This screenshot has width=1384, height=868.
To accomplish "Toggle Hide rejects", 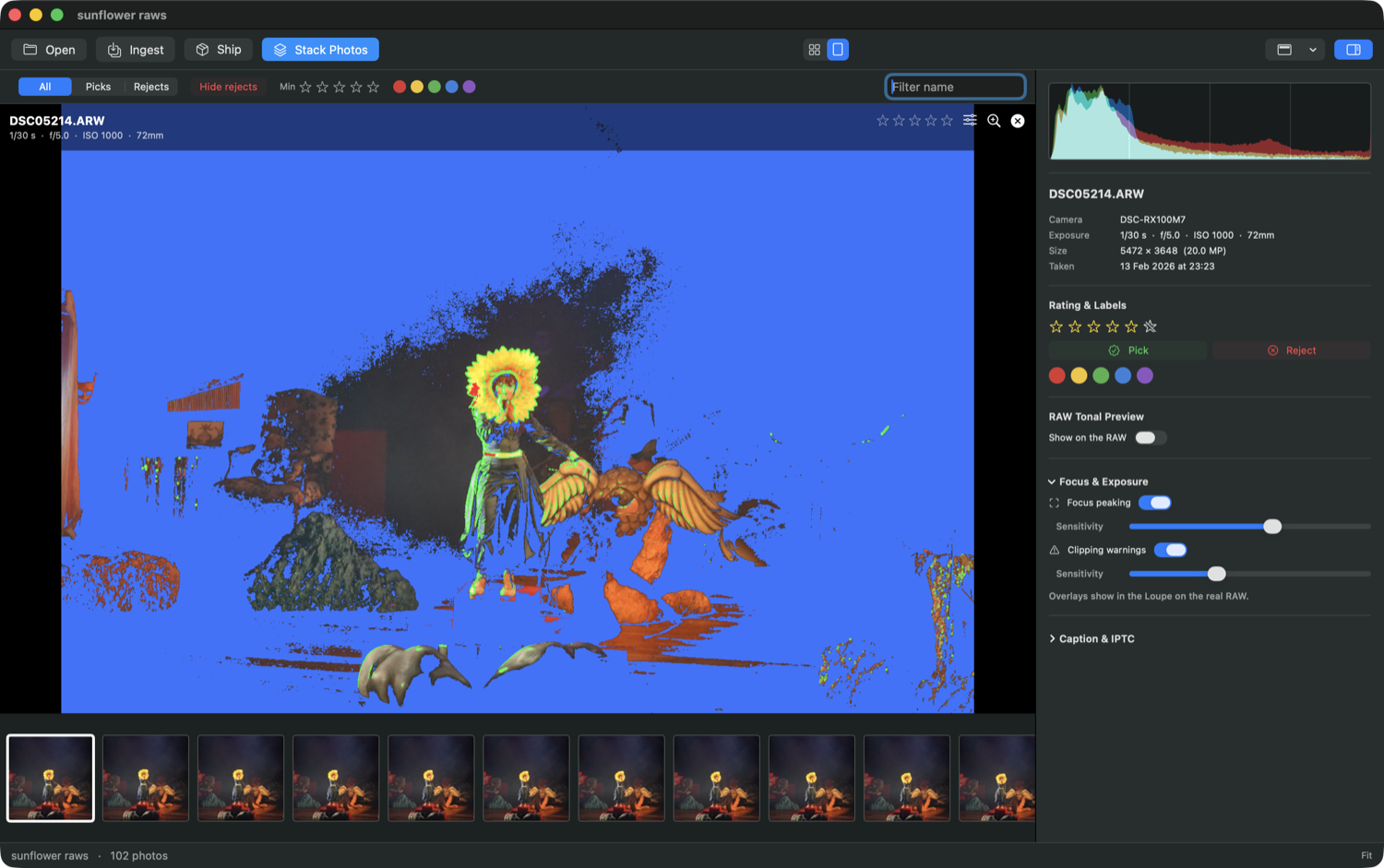I will click(x=228, y=87).
